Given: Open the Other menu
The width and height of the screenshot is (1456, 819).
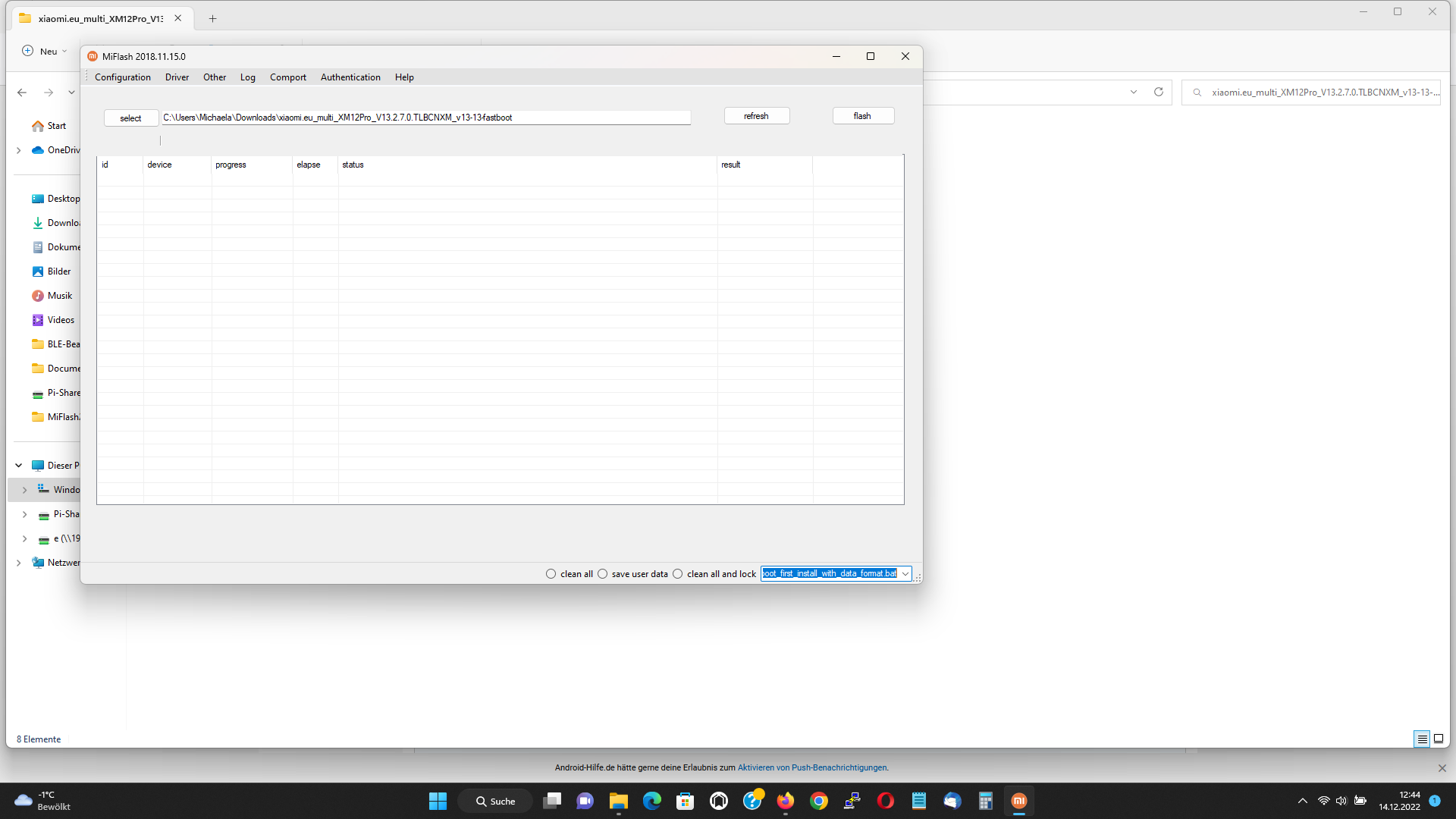Looking at the screenshot, I should coord(215,77).
